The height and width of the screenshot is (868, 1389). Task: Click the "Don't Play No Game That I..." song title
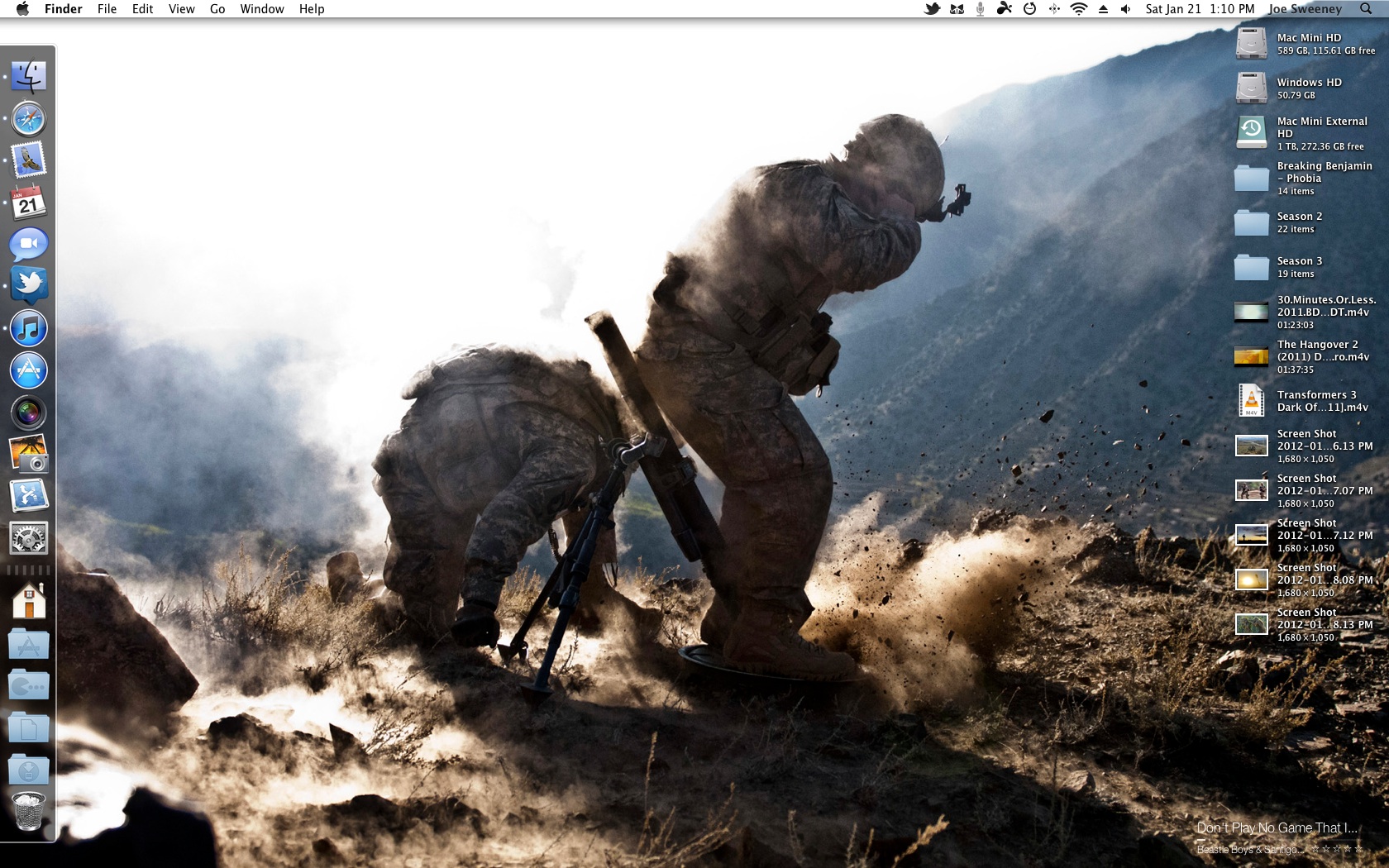pyautogui.click(x=1277, y=827)
